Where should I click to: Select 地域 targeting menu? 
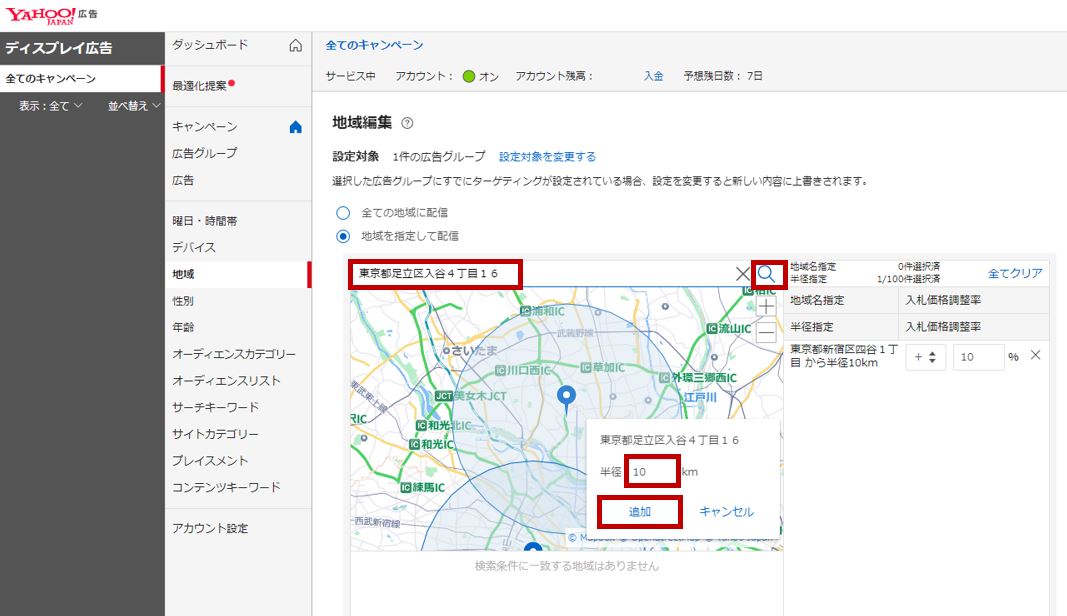237,274
